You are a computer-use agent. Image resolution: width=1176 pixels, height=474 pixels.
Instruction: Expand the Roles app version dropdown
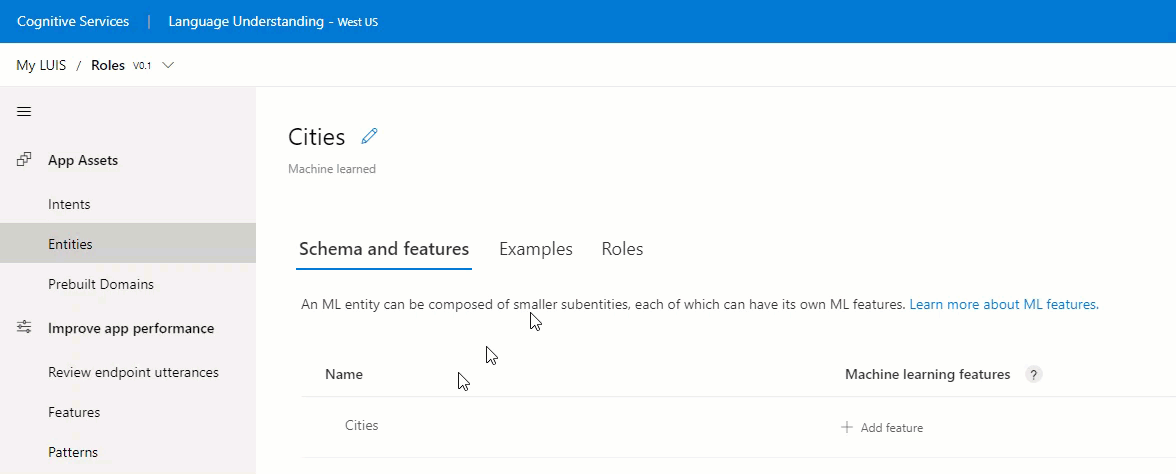pyautogui.click(x=167, y=65)
